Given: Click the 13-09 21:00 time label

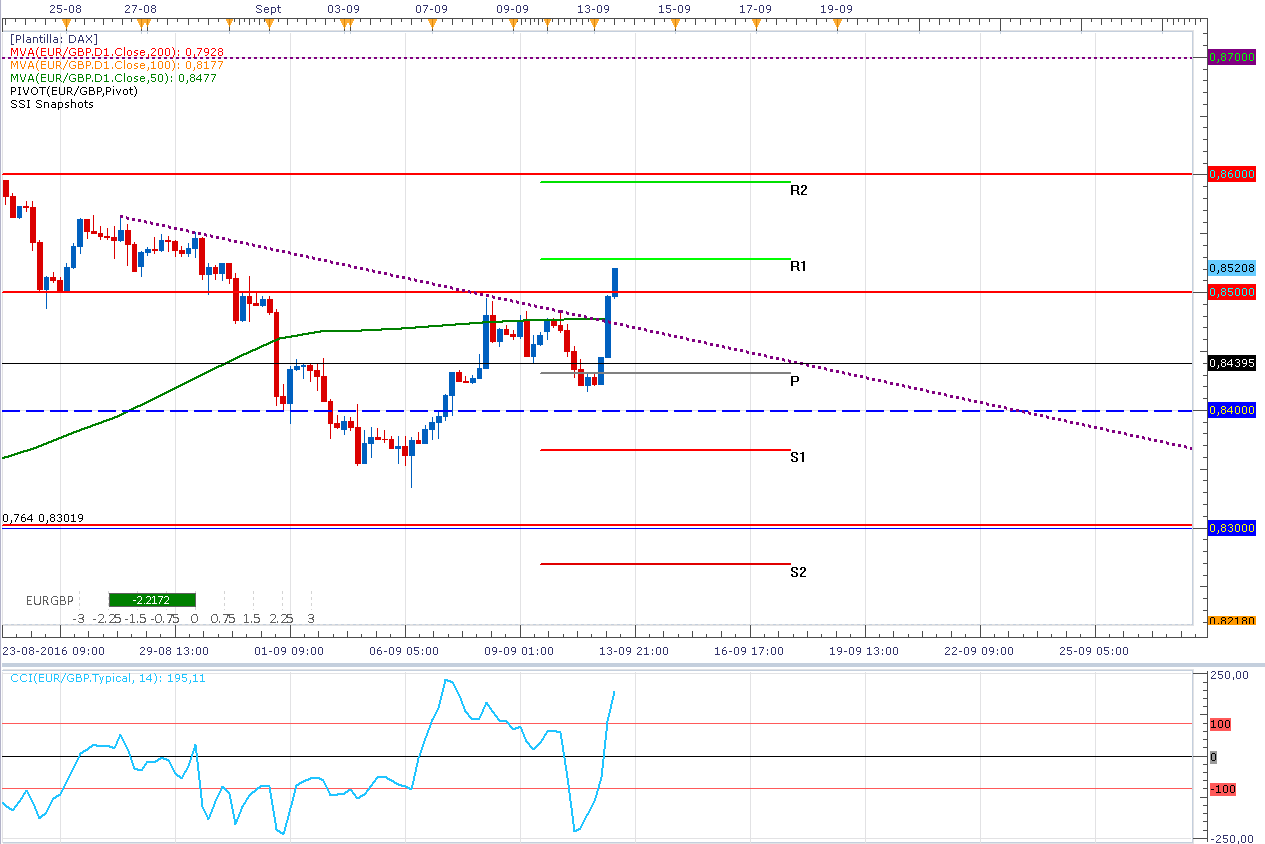Looking at the screenshot, I should tap(634, 650).
